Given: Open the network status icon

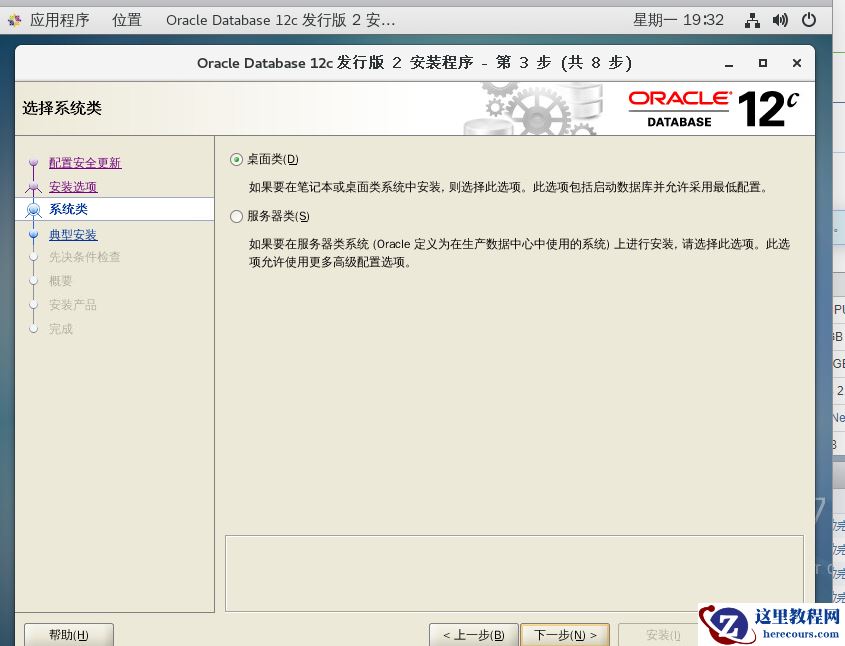Looking at the screenshot, I should pyautogui.click(x=752, y=20).
